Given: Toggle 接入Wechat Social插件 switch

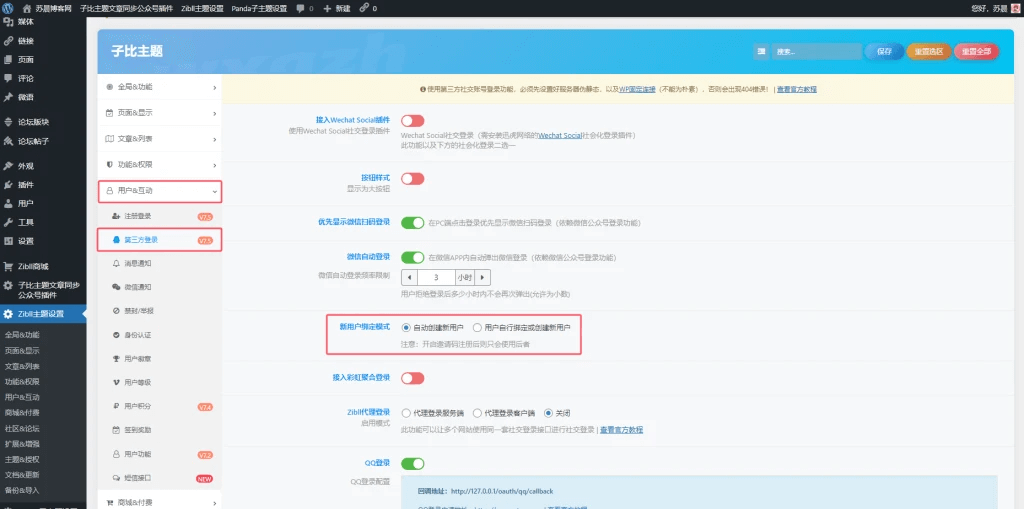Looking at the screenshot, I should coord(413,120).
